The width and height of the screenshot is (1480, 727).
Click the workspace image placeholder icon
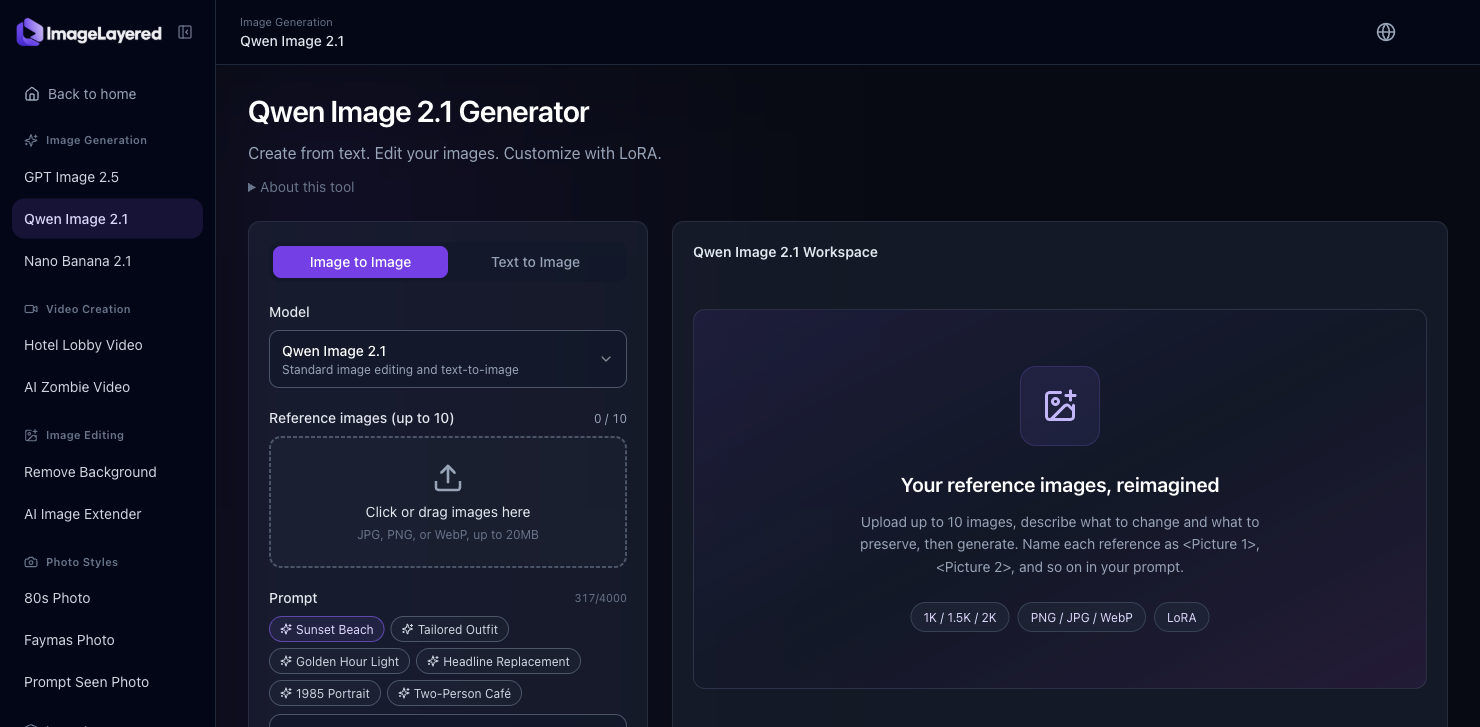pyautogui.click(x=1060, y=406)
